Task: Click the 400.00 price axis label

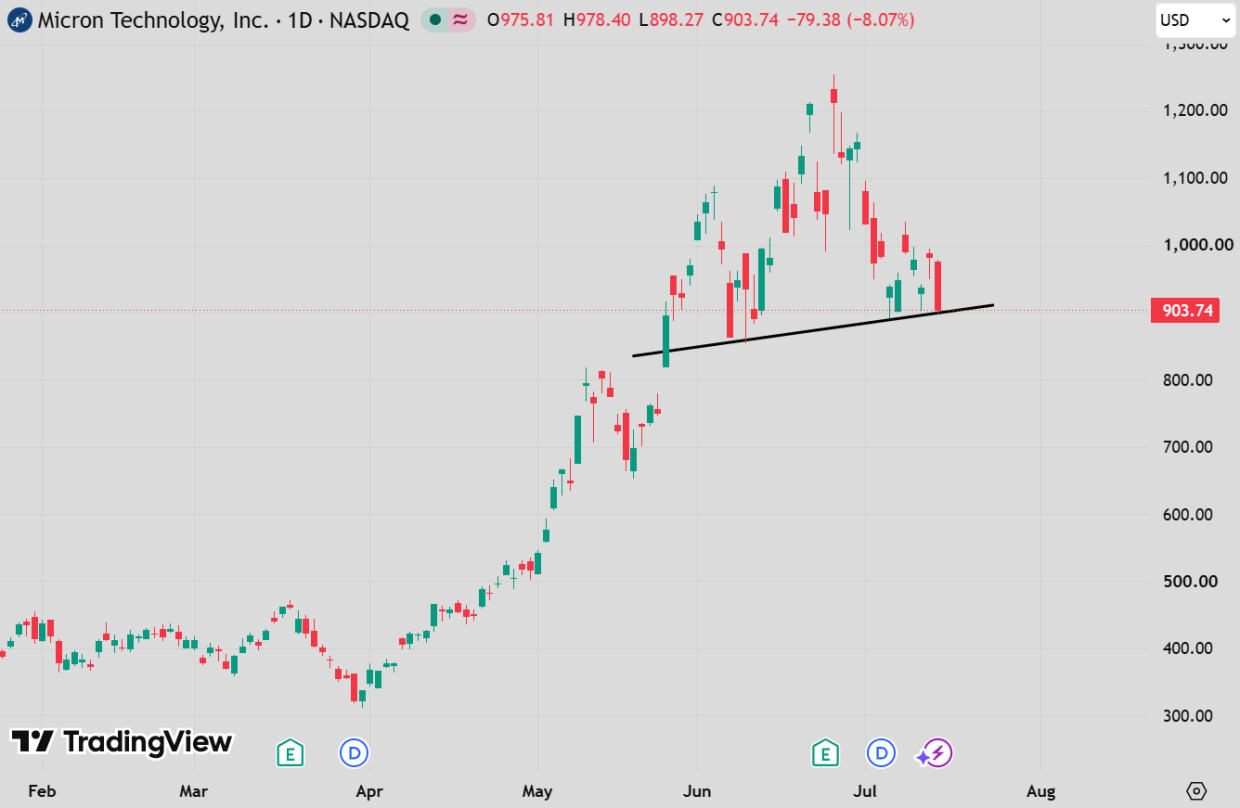Action: click(x=1187, y=648)
